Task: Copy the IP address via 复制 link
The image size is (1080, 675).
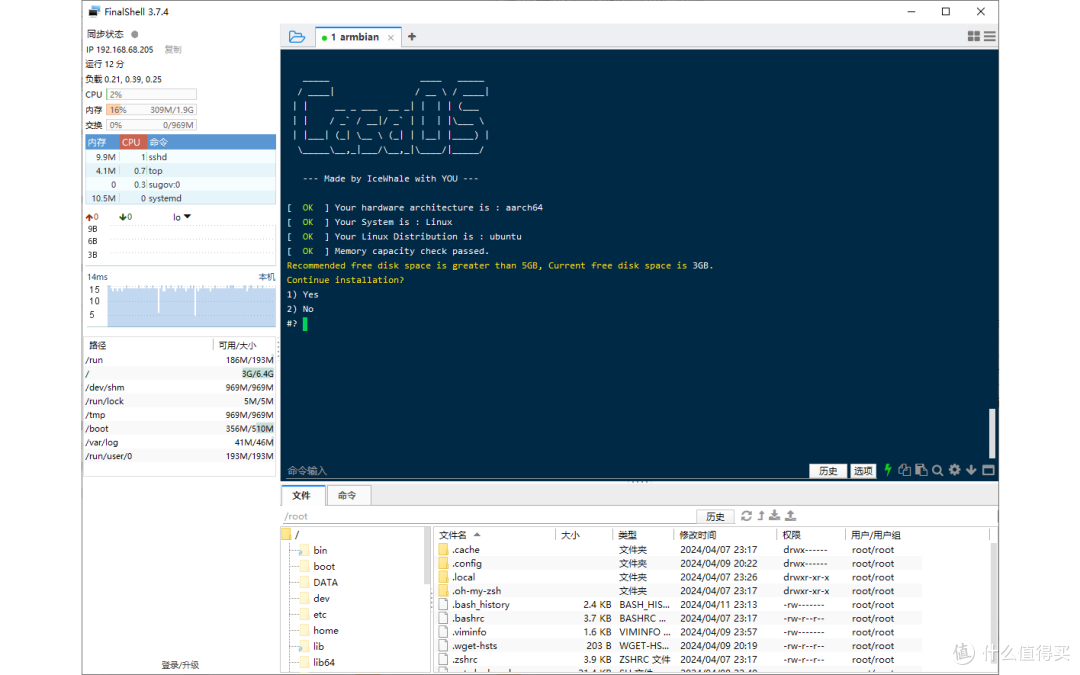Action: point(173,50)
